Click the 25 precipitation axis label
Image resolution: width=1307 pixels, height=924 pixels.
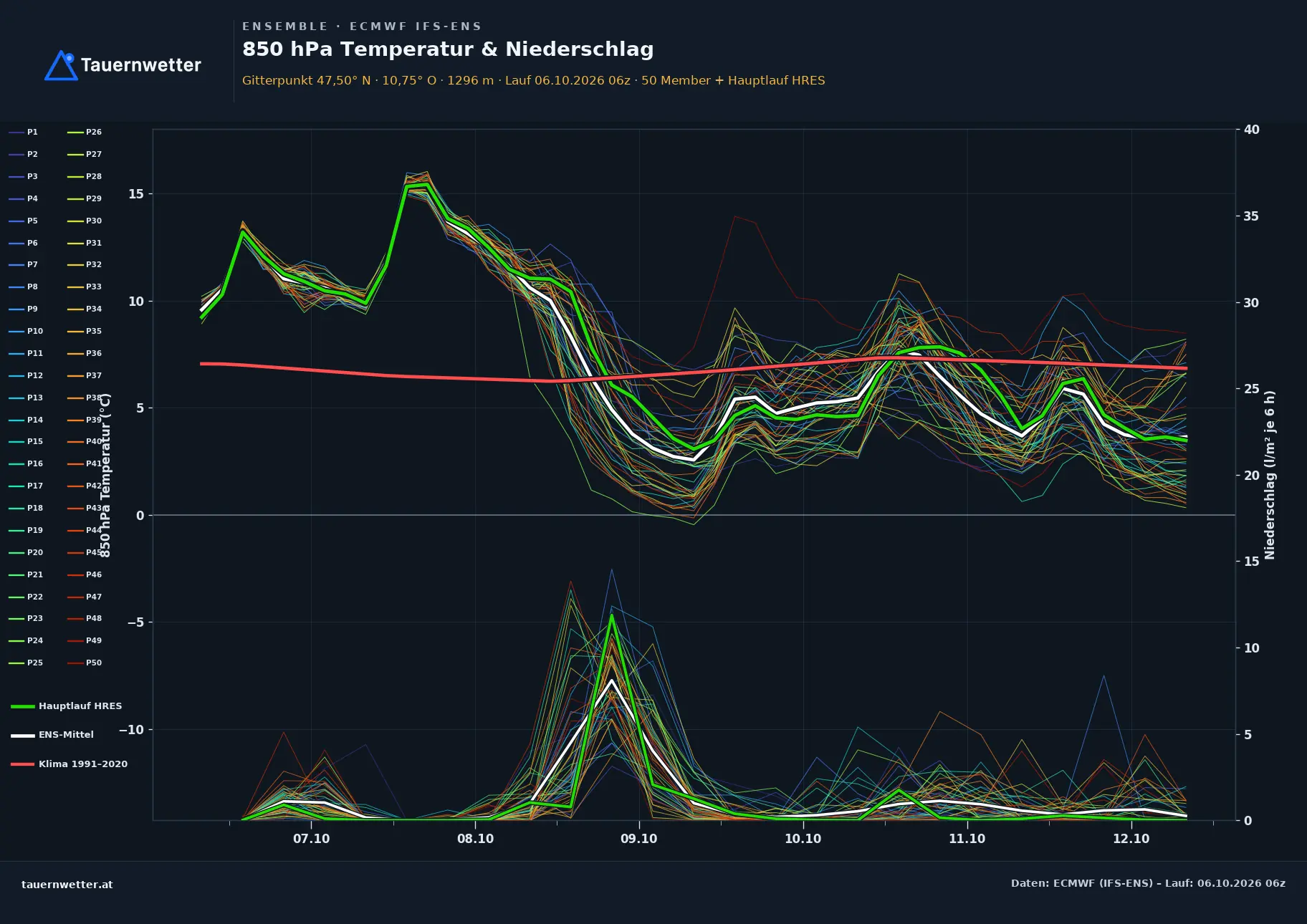pyautogui.click(x=1252, y=389)
